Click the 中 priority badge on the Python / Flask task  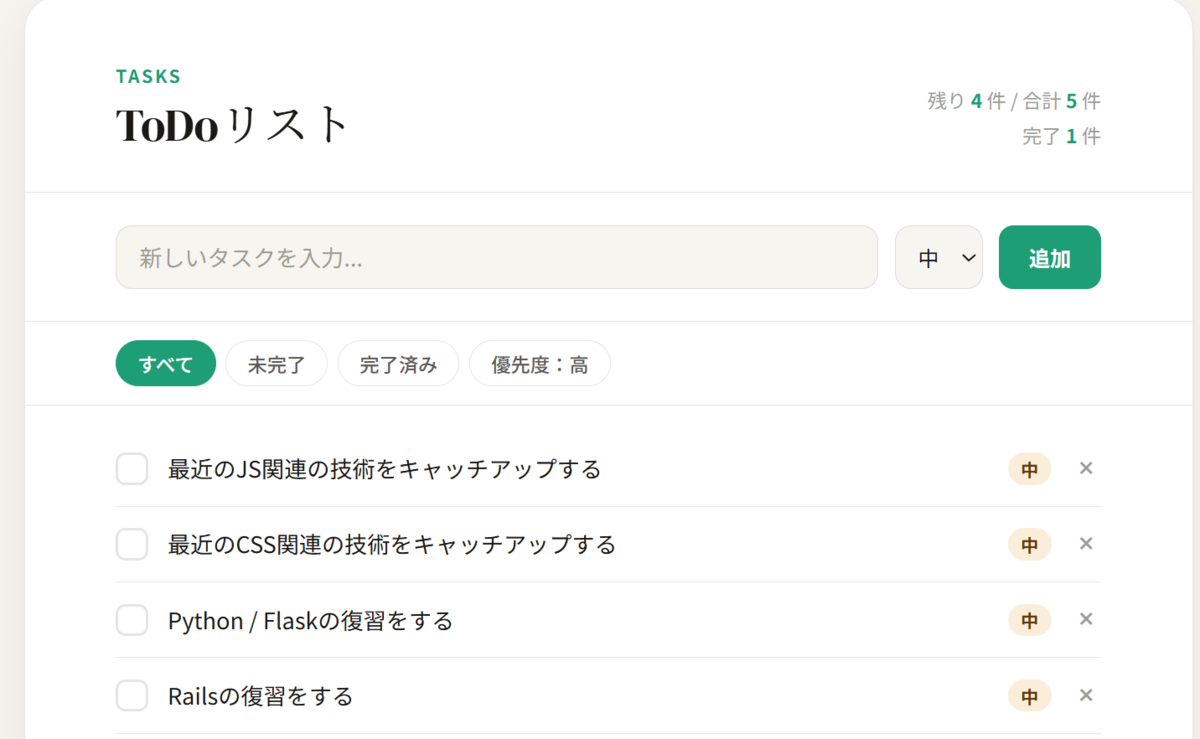point(1029,620)
